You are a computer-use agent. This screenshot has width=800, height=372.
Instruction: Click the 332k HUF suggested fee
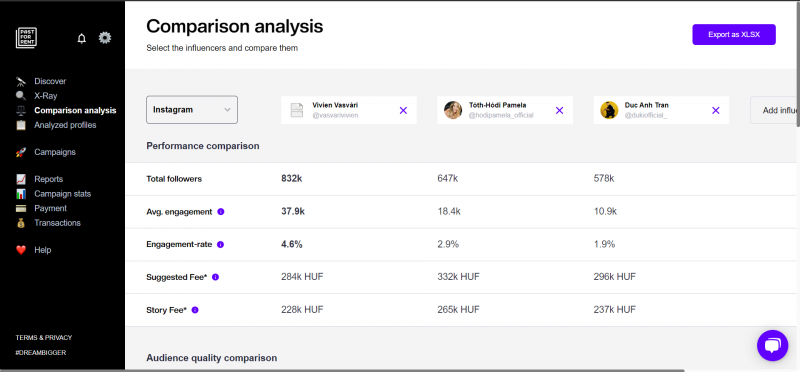pos(458,277)
